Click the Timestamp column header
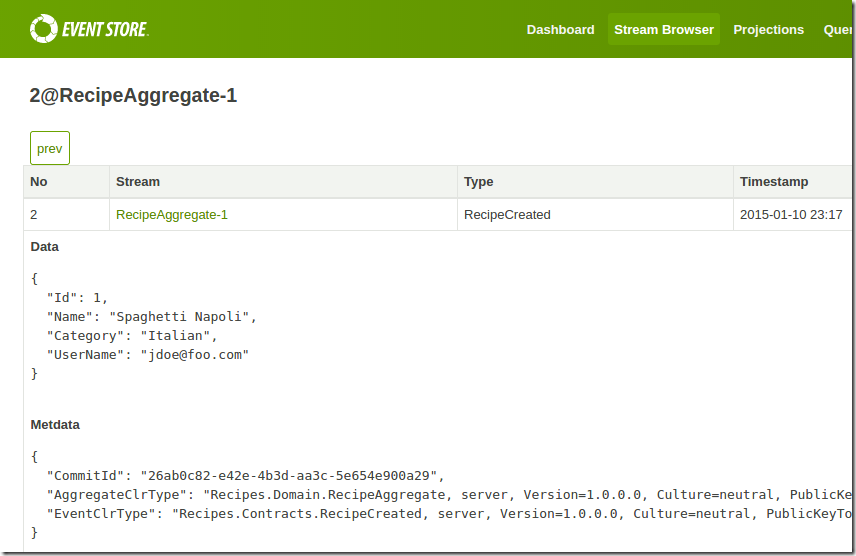 pos(793,182)
